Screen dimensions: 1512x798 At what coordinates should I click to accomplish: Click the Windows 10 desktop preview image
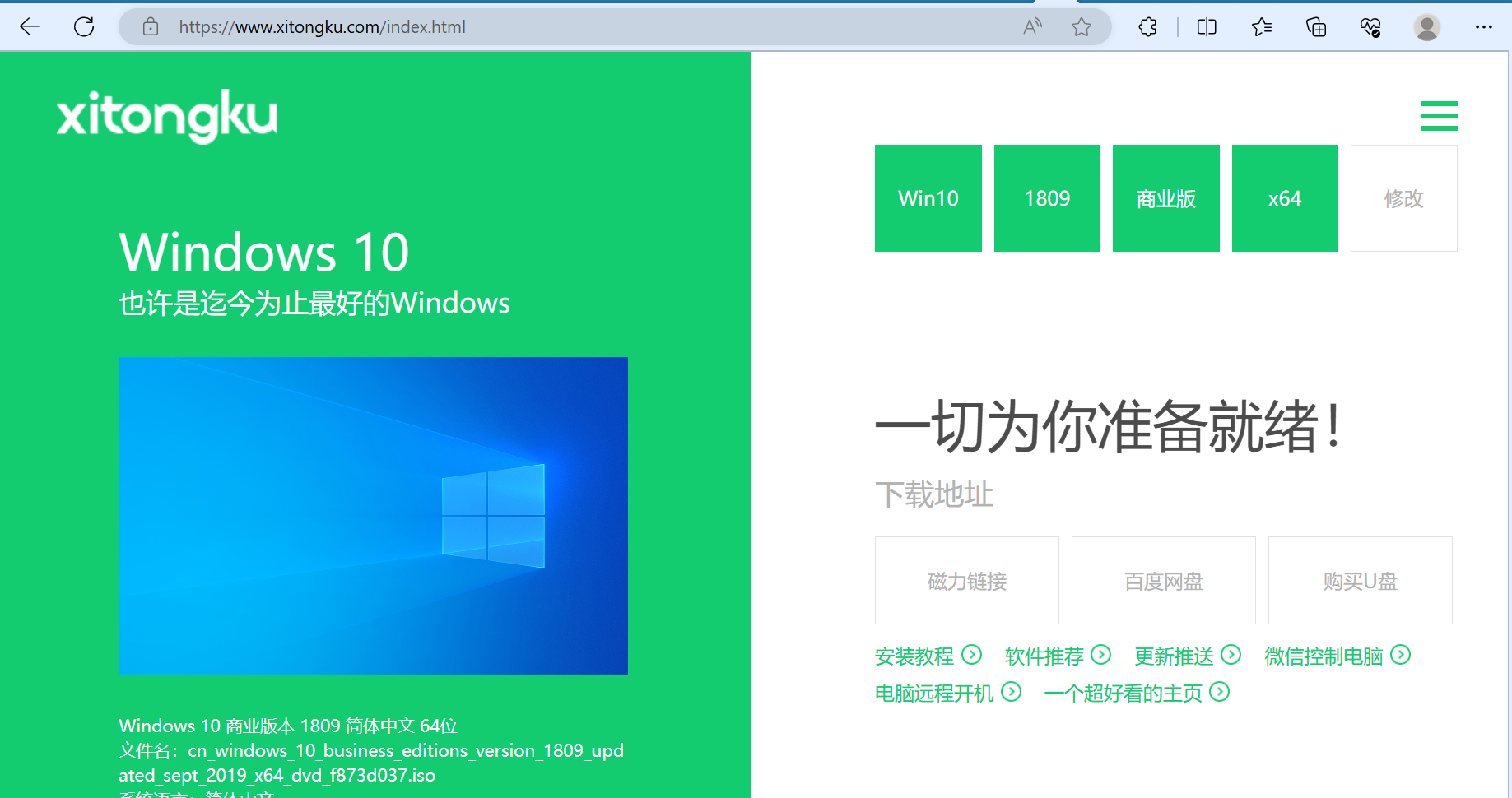(373, 515)
